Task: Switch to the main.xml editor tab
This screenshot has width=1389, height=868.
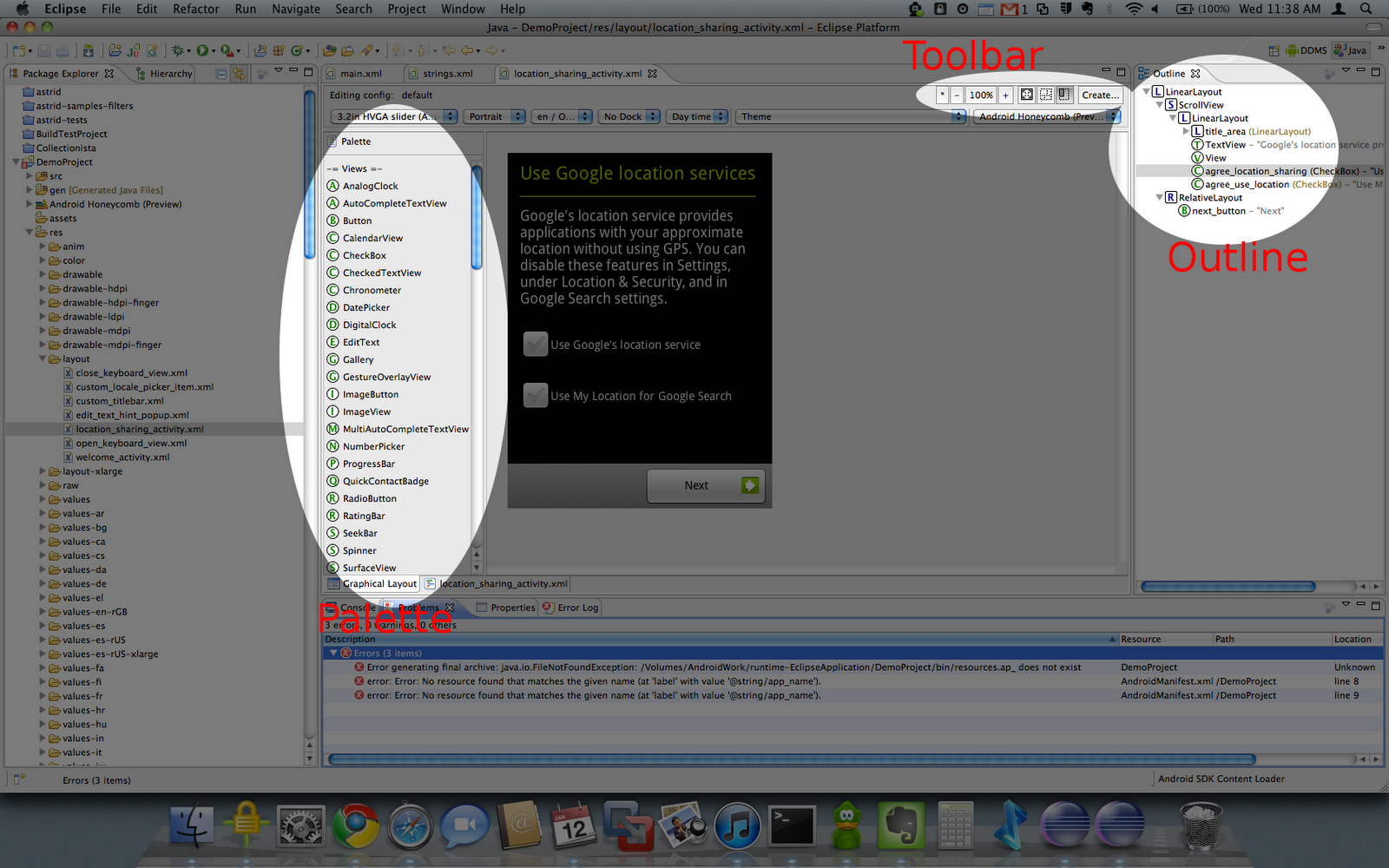Action: (x=361, y=74)
